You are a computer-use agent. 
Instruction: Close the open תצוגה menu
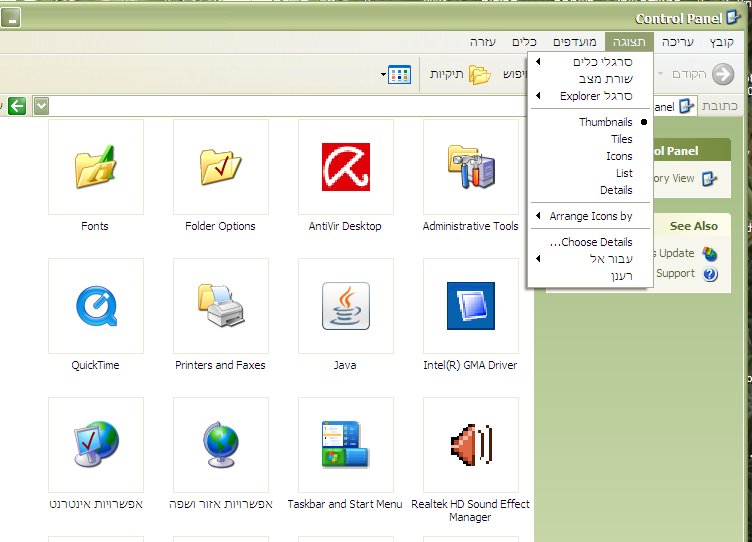tap(629, 42)
